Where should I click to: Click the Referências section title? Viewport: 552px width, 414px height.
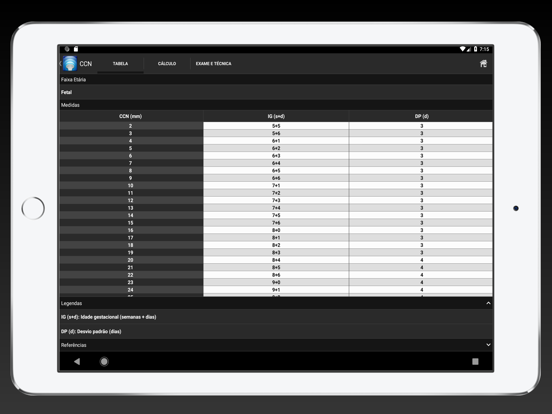point(74,345)
